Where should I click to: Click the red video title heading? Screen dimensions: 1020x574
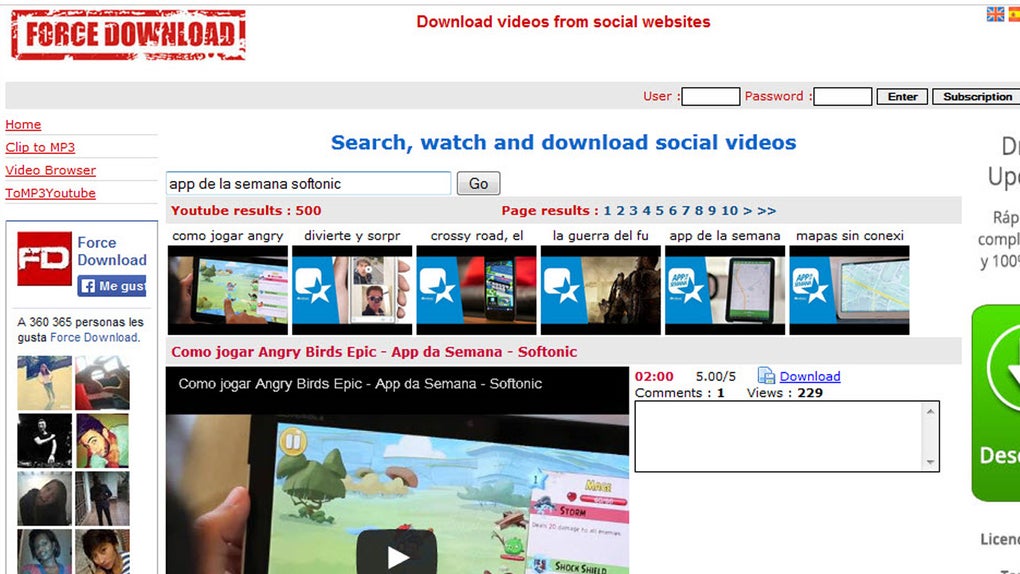pos(374,352)
